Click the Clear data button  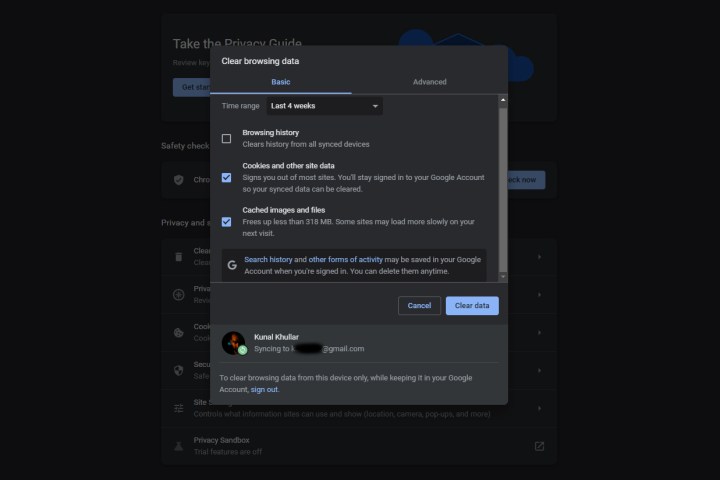(x=472, y=305)
